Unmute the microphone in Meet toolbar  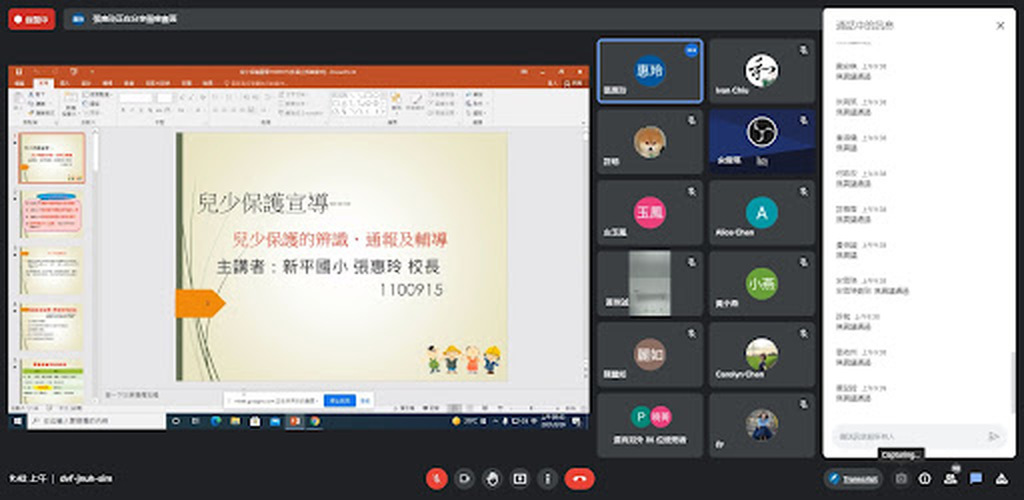click(436, 478)
